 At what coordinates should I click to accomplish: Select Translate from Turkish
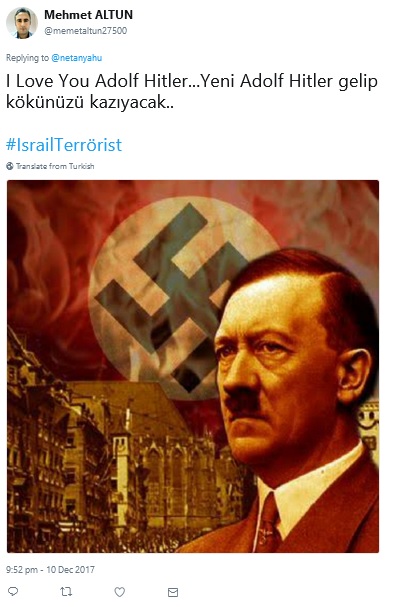[x=55, y=166]
